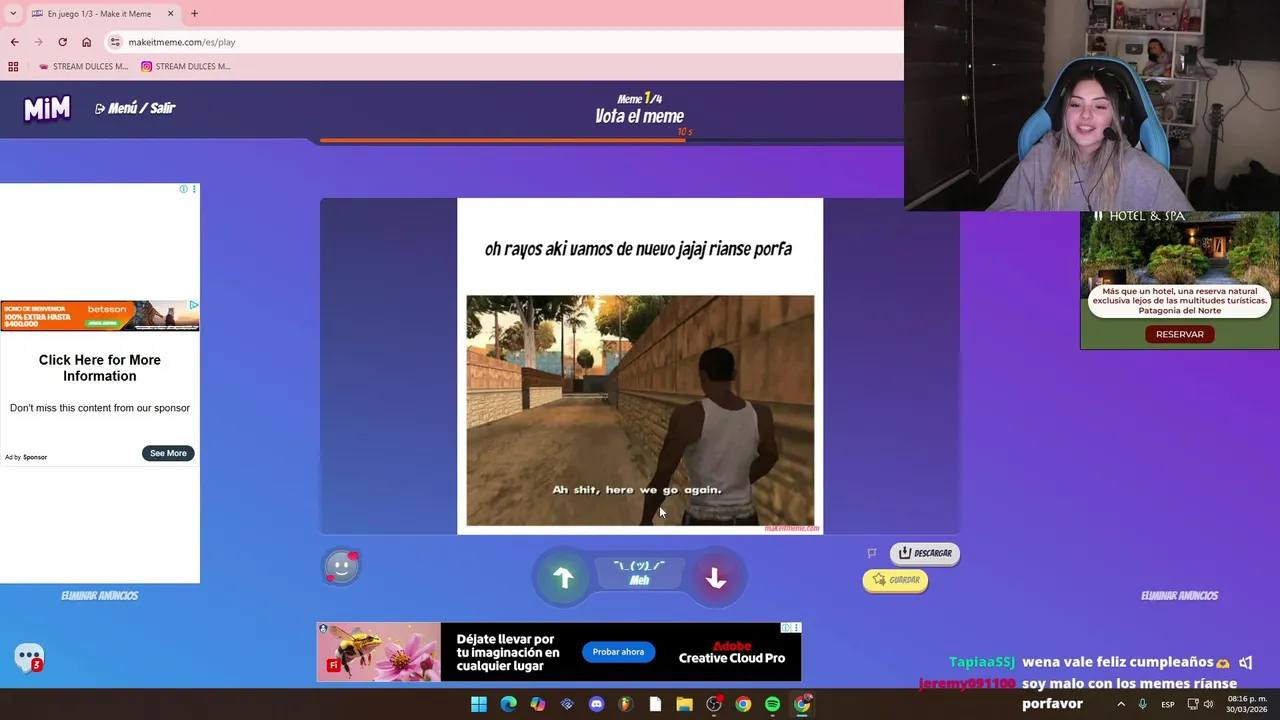Click the microphone tray icon
Viewport: 1280px width, 720px height.
[1142, 704]
